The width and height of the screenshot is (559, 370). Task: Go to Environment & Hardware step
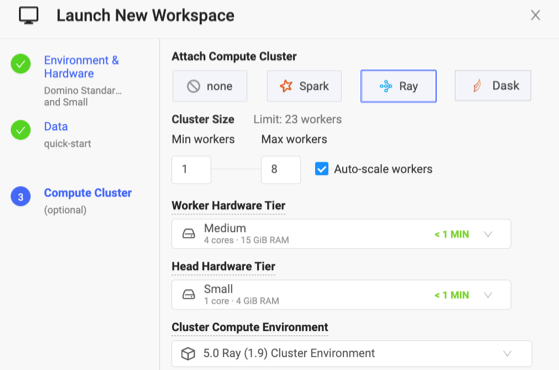(x=81, y=67)
